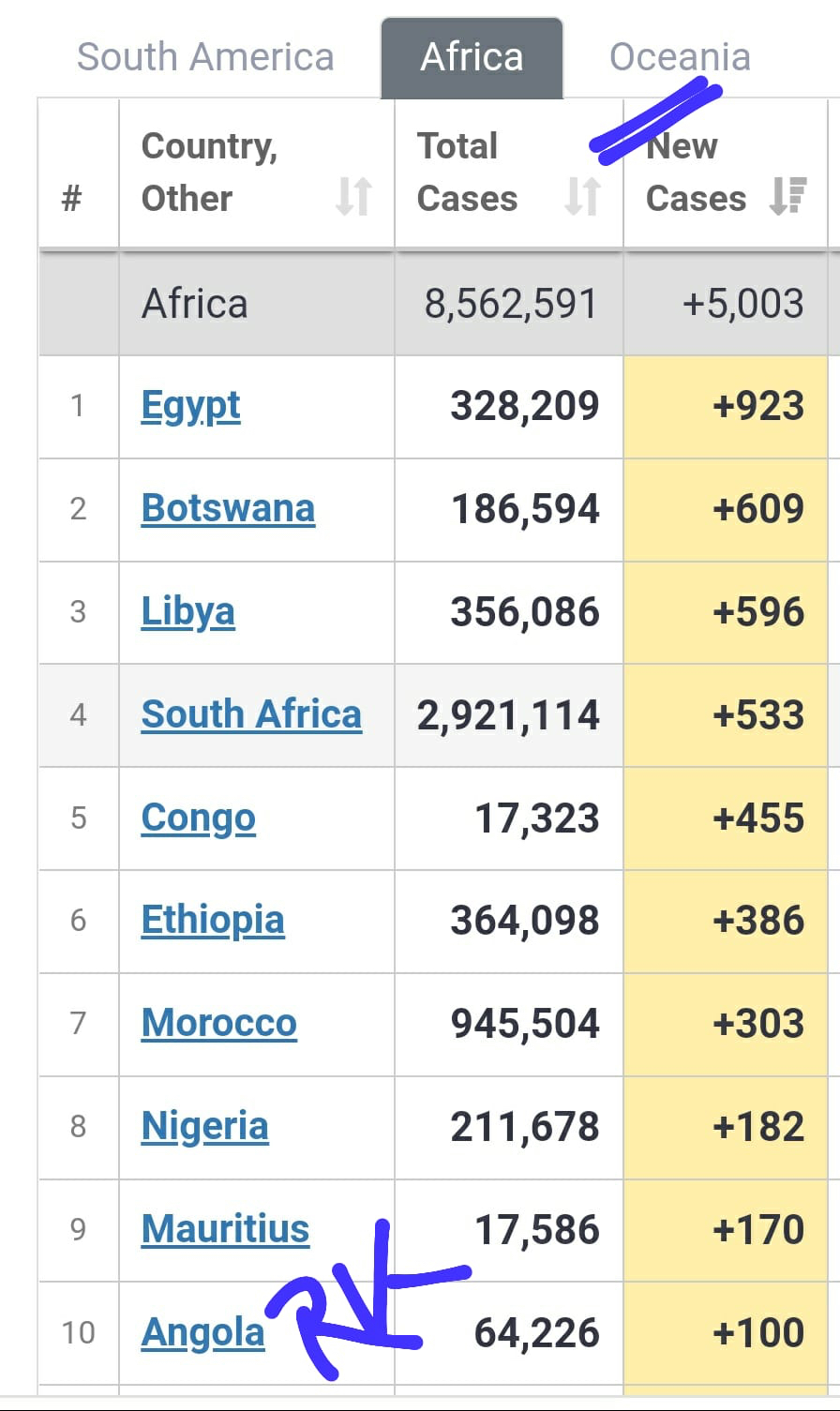Click New Cases descending sort icon
Screen dimensions: 840x1411
[x=787, y=197]
